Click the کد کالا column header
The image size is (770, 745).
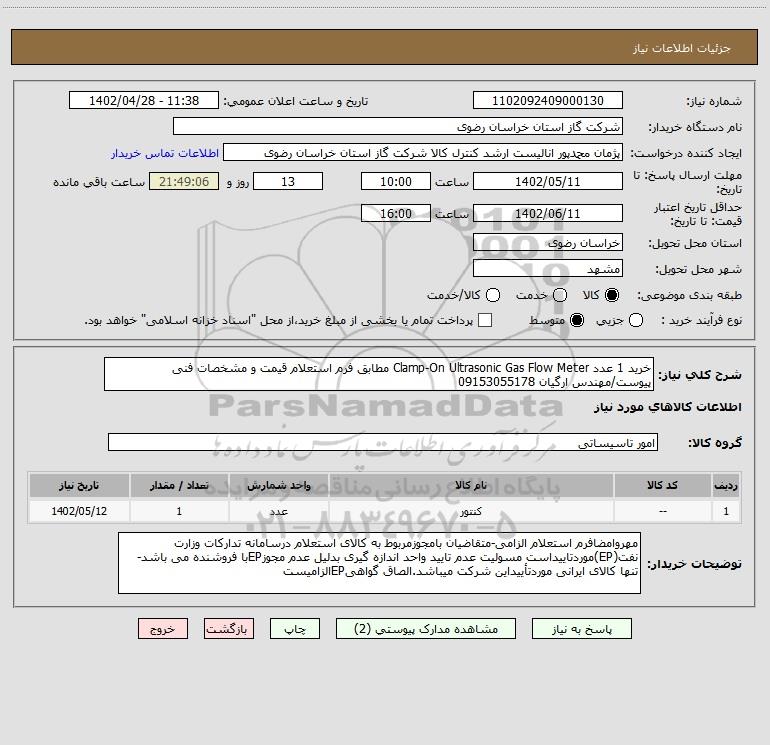point(662,485)
